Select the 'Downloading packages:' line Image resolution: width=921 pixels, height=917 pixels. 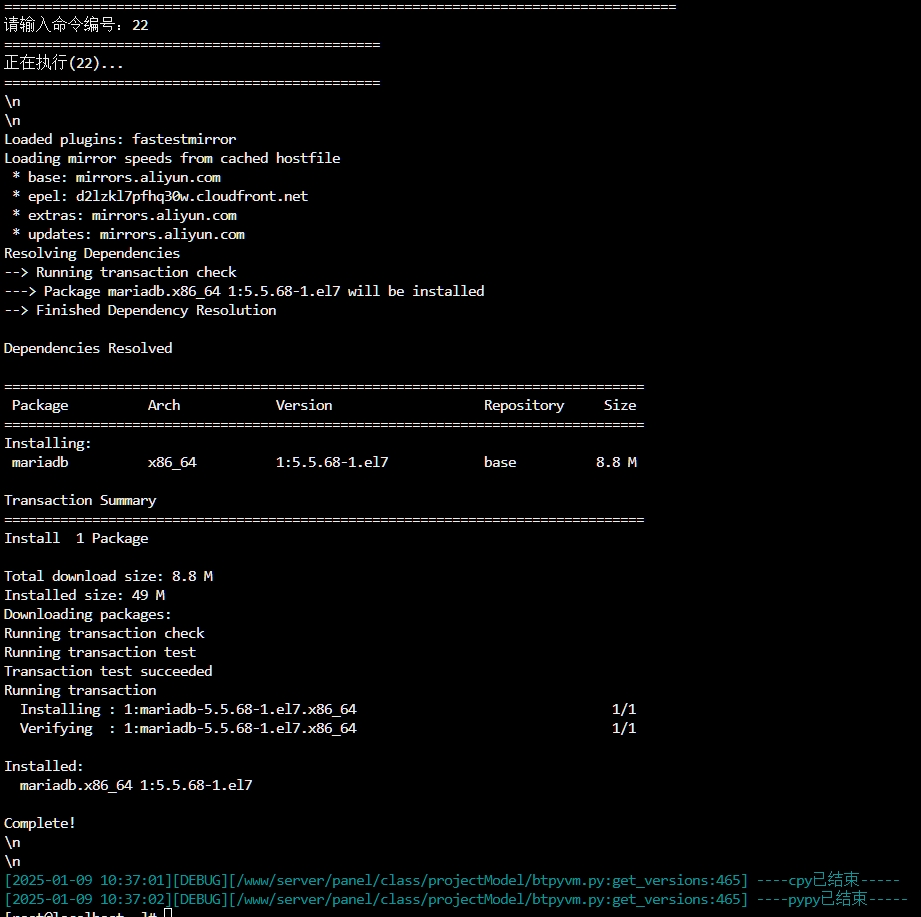click(88, 614)
